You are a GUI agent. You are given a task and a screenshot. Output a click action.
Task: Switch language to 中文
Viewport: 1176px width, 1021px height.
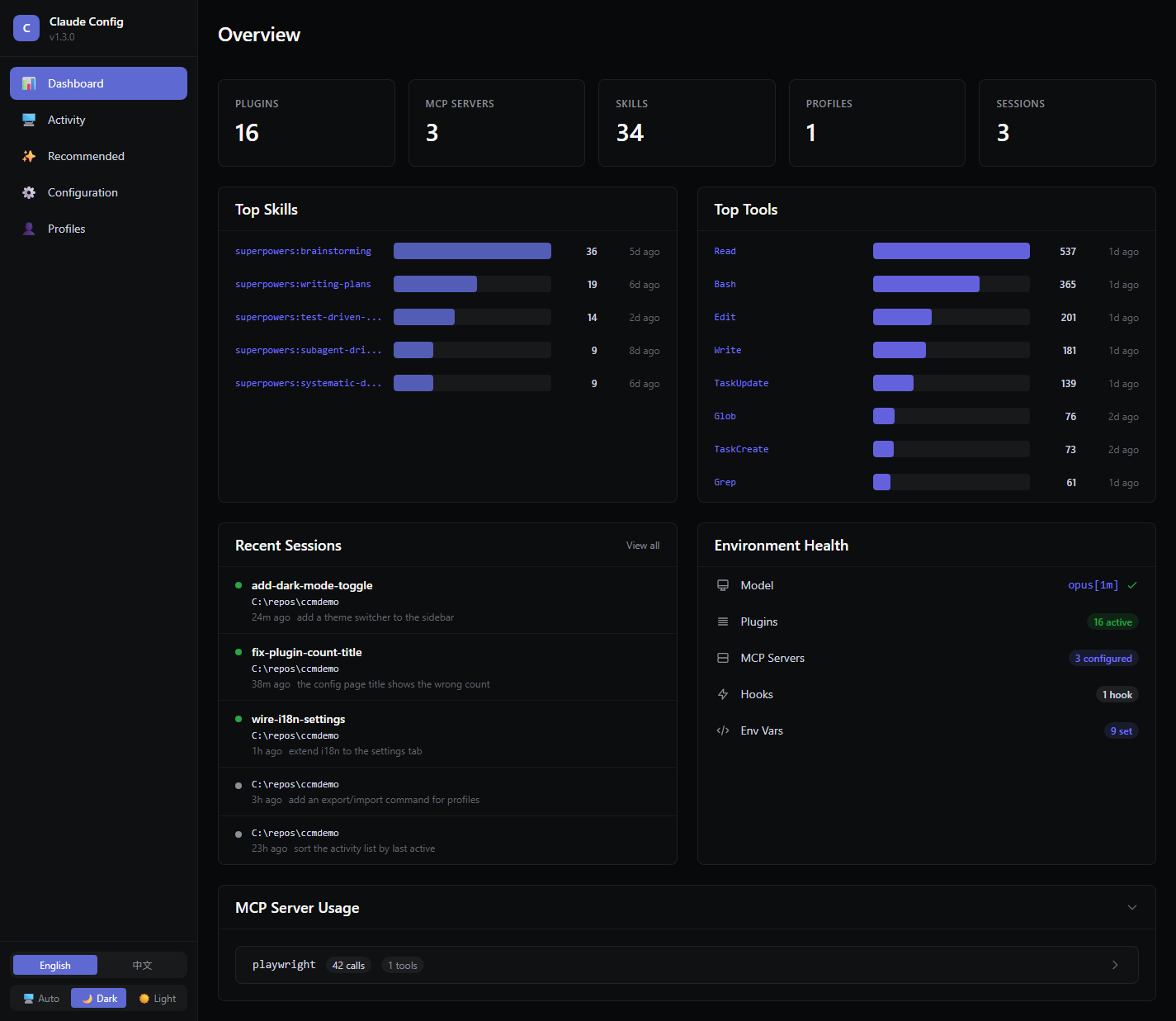pyautogui.click(x=142, y=965)
